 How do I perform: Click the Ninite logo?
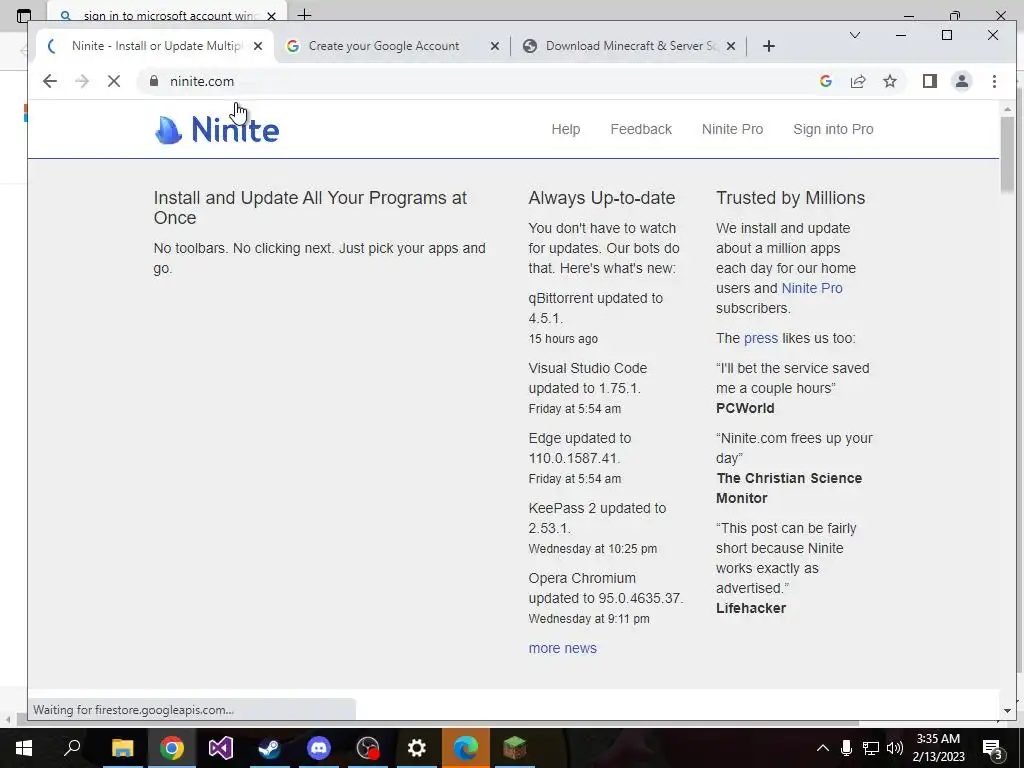[217, 129]
